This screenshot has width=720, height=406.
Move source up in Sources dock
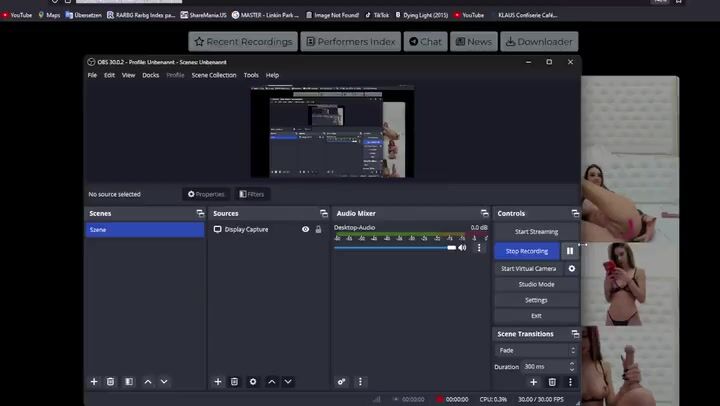[x=272, y=382]
